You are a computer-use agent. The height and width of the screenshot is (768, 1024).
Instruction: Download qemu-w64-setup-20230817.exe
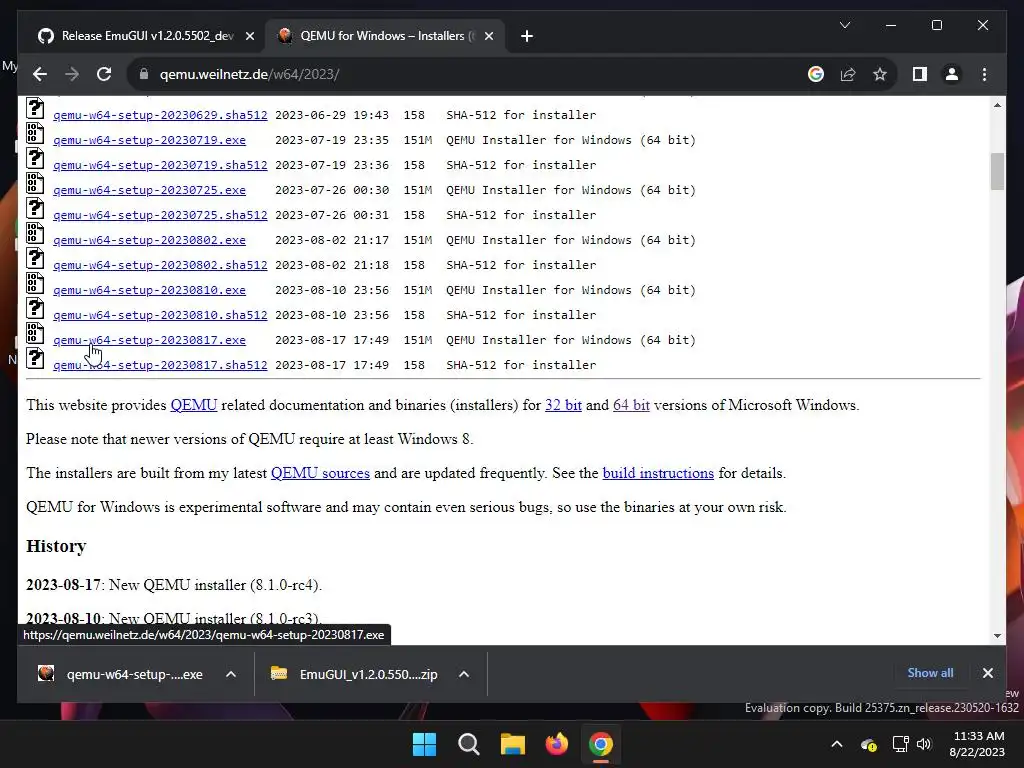(x=150, y=340)
